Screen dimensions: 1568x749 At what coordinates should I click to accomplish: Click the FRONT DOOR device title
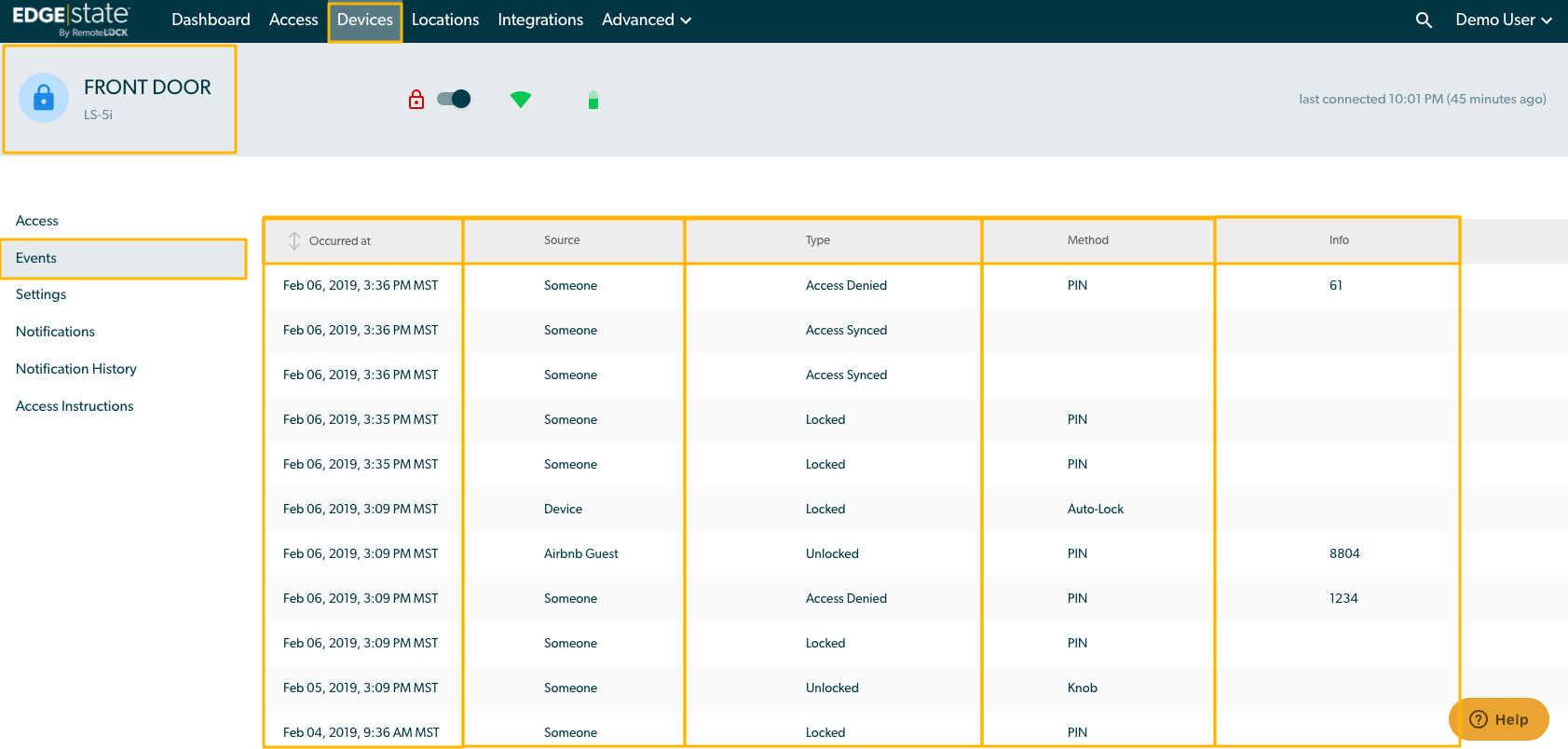(x=147, y=87)
